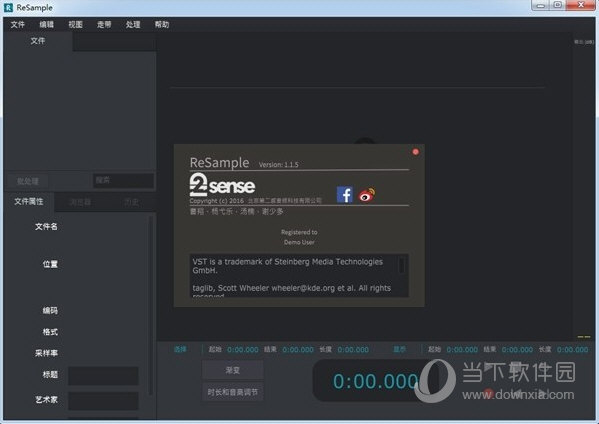Click the 编码 property label
This screenshot has height=424, width=599.
(50, 311)
